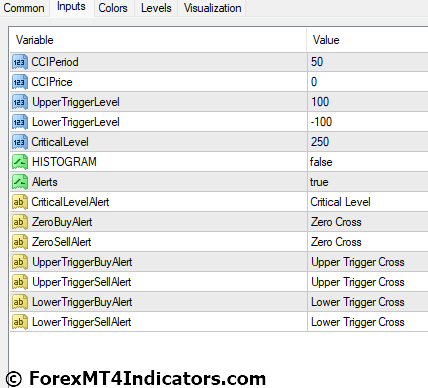Open the Visualization tab
The width and height of the screenshot is (428, 388).
[x=212, y=8]
